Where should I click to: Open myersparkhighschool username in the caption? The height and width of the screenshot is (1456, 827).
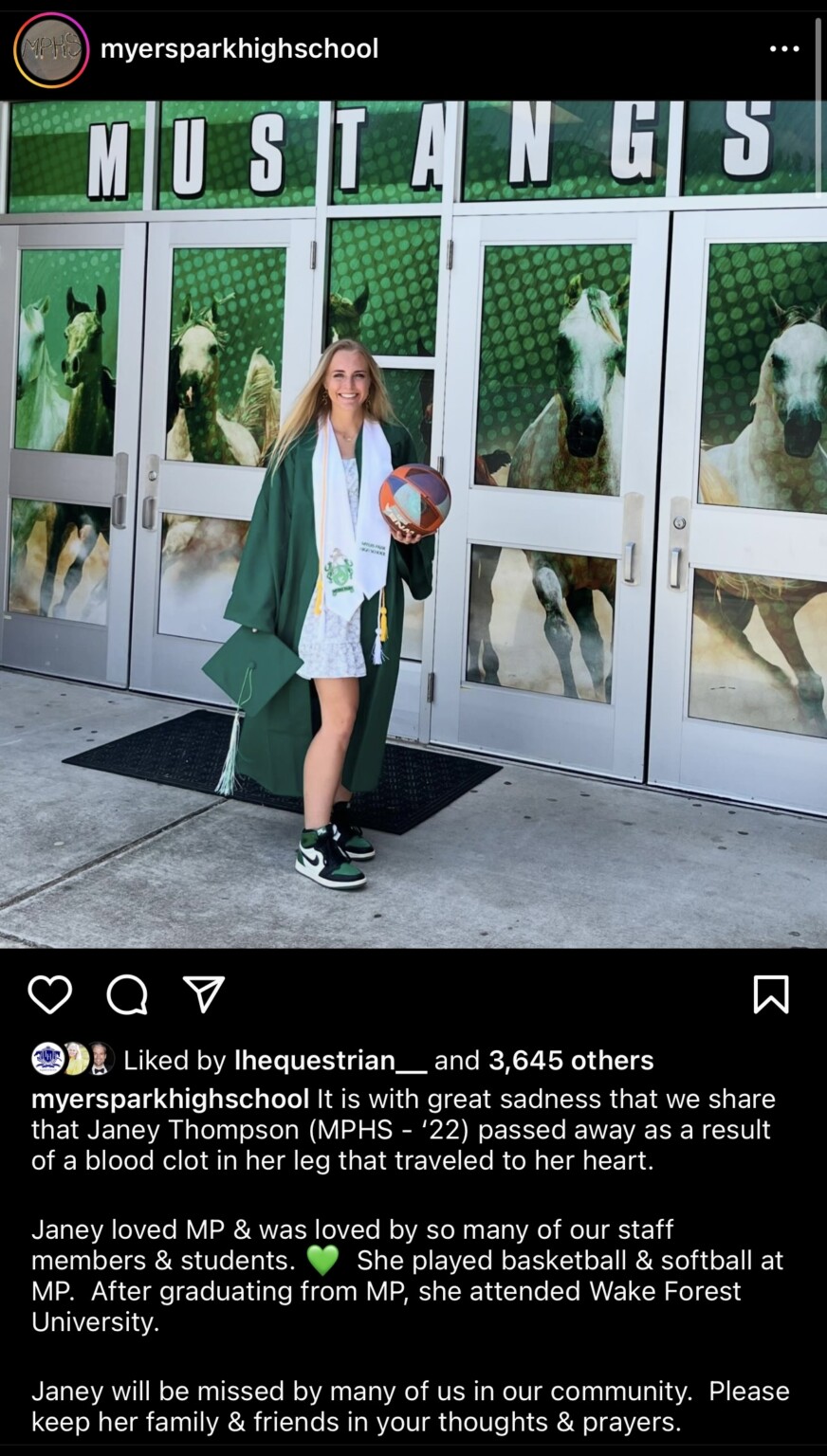click(171, 1099)
